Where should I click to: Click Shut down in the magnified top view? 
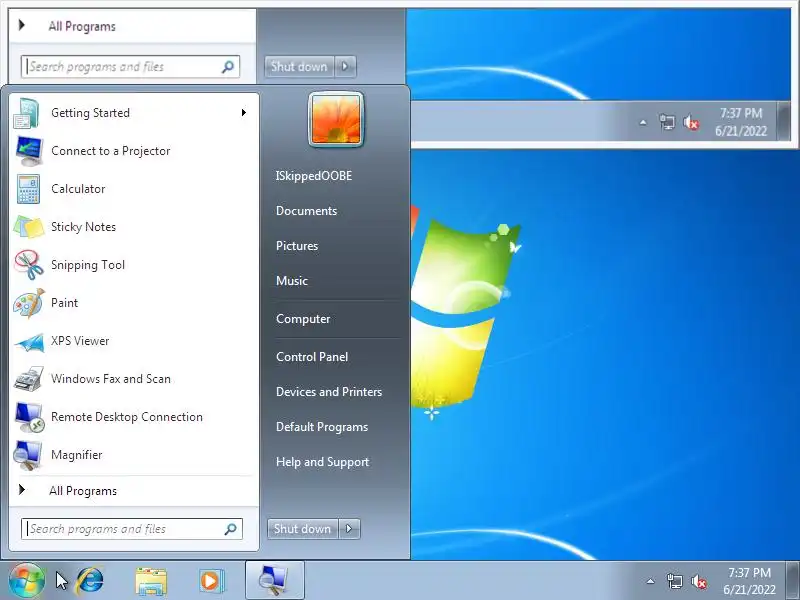(299, 67)
